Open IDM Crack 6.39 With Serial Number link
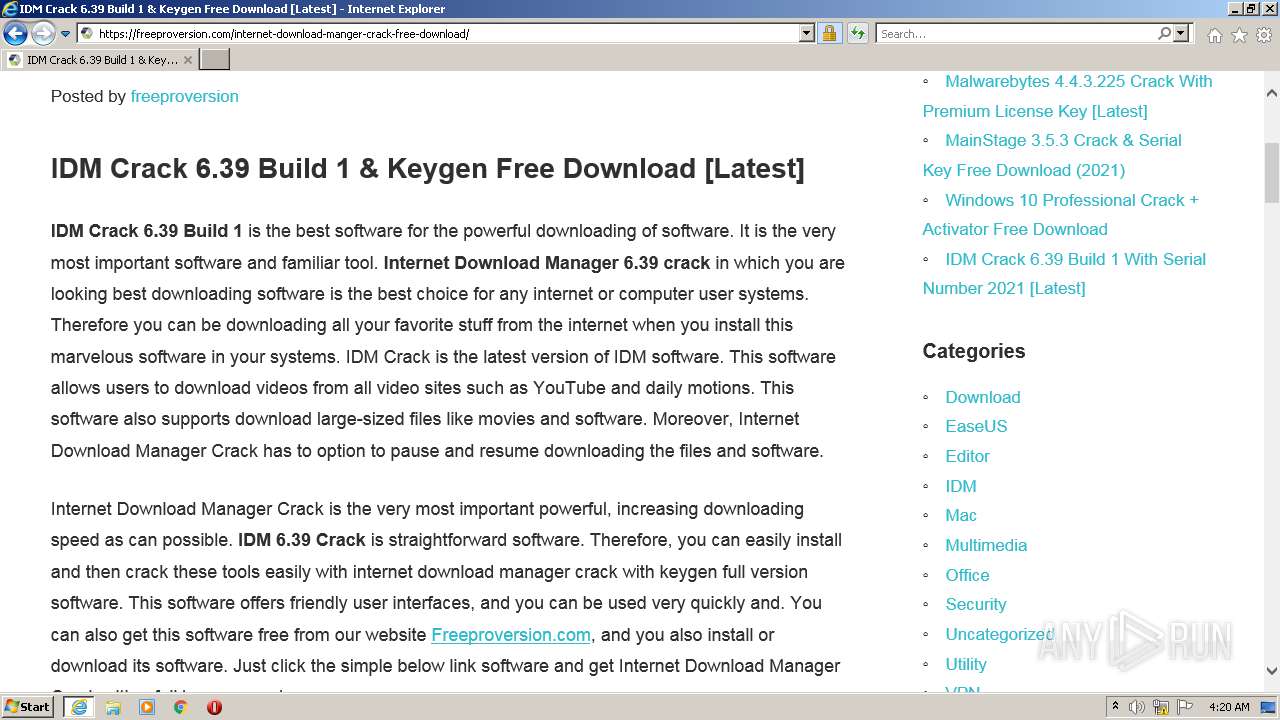 (1064, 273)
